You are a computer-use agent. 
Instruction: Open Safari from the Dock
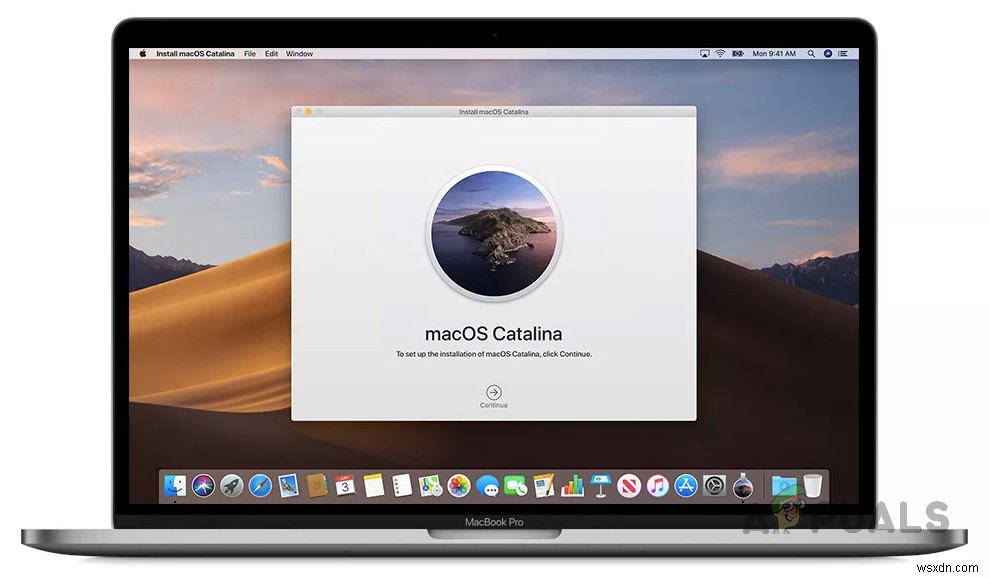coord(259,486)
